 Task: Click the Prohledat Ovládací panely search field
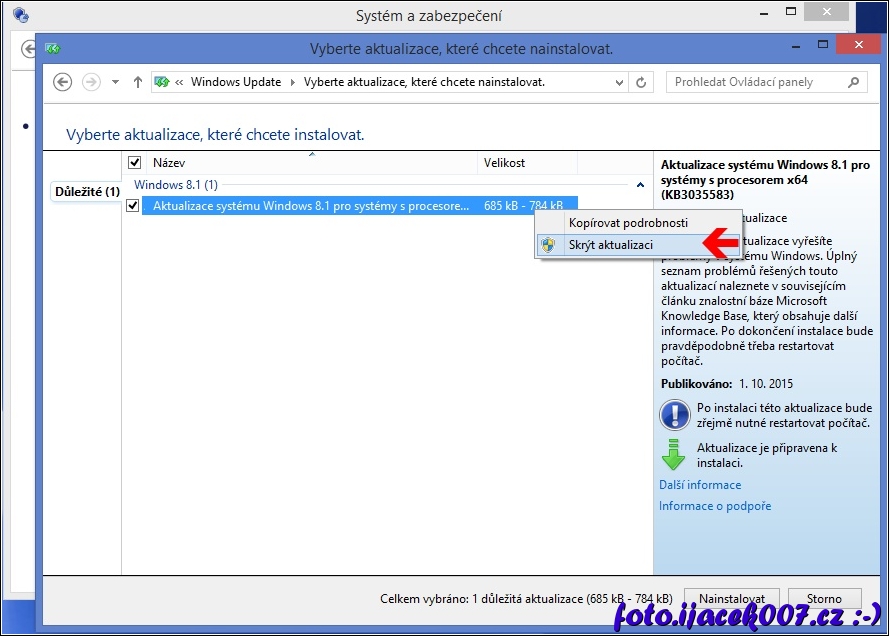pos(760,82)
